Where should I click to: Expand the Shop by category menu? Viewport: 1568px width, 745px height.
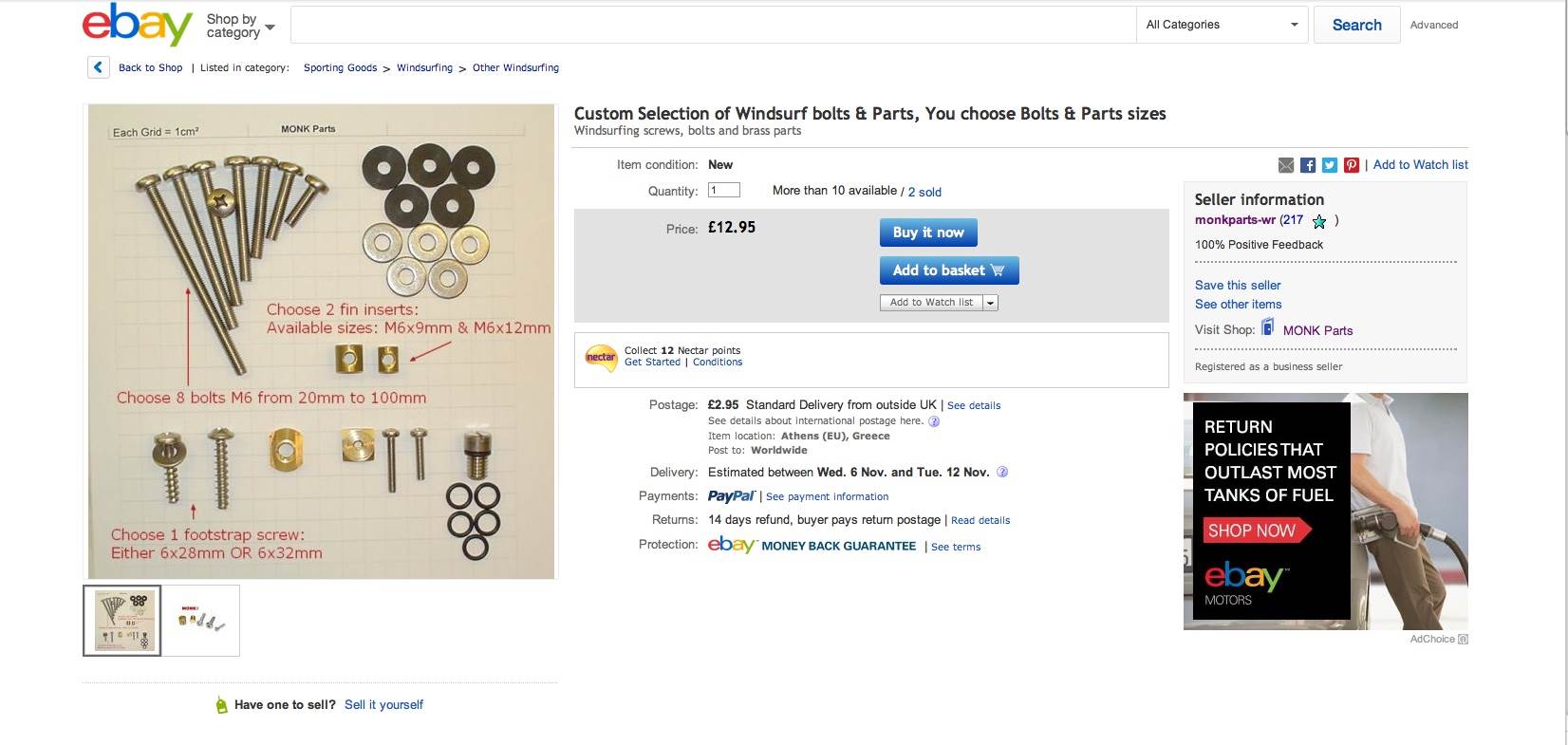[240, 26]
